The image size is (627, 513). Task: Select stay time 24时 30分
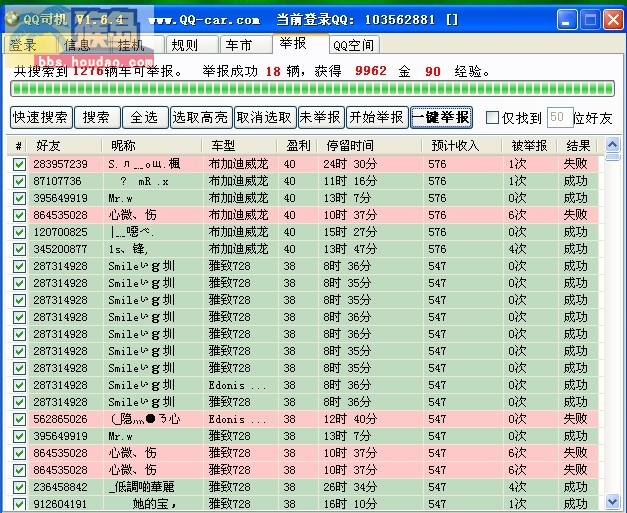pos(350,164)
